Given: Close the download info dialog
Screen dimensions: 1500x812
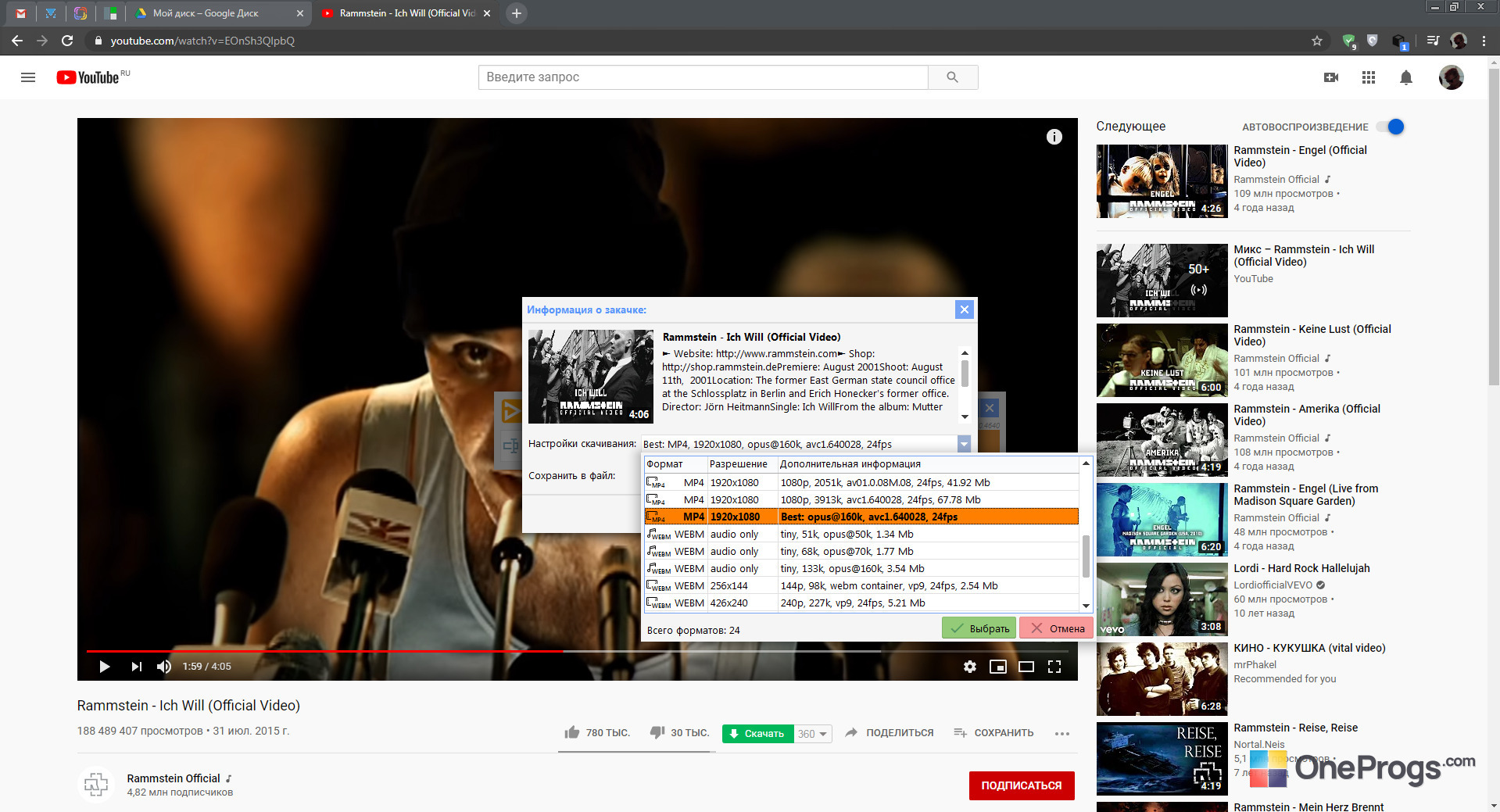Looking at the screenshot, I should pos(965,309).
